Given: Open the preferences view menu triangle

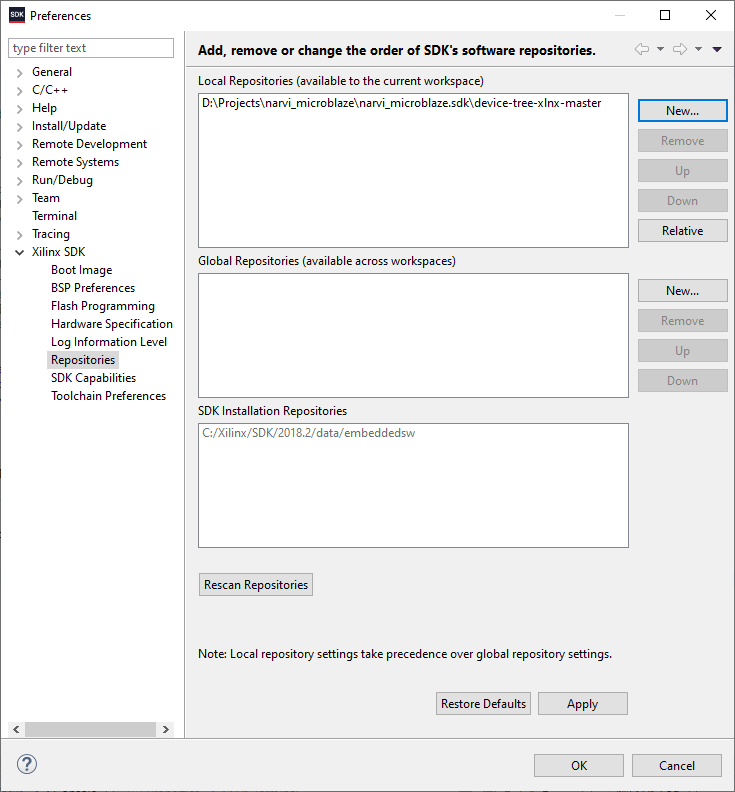Looking at the screenshot, I should [x=717, y=50].
